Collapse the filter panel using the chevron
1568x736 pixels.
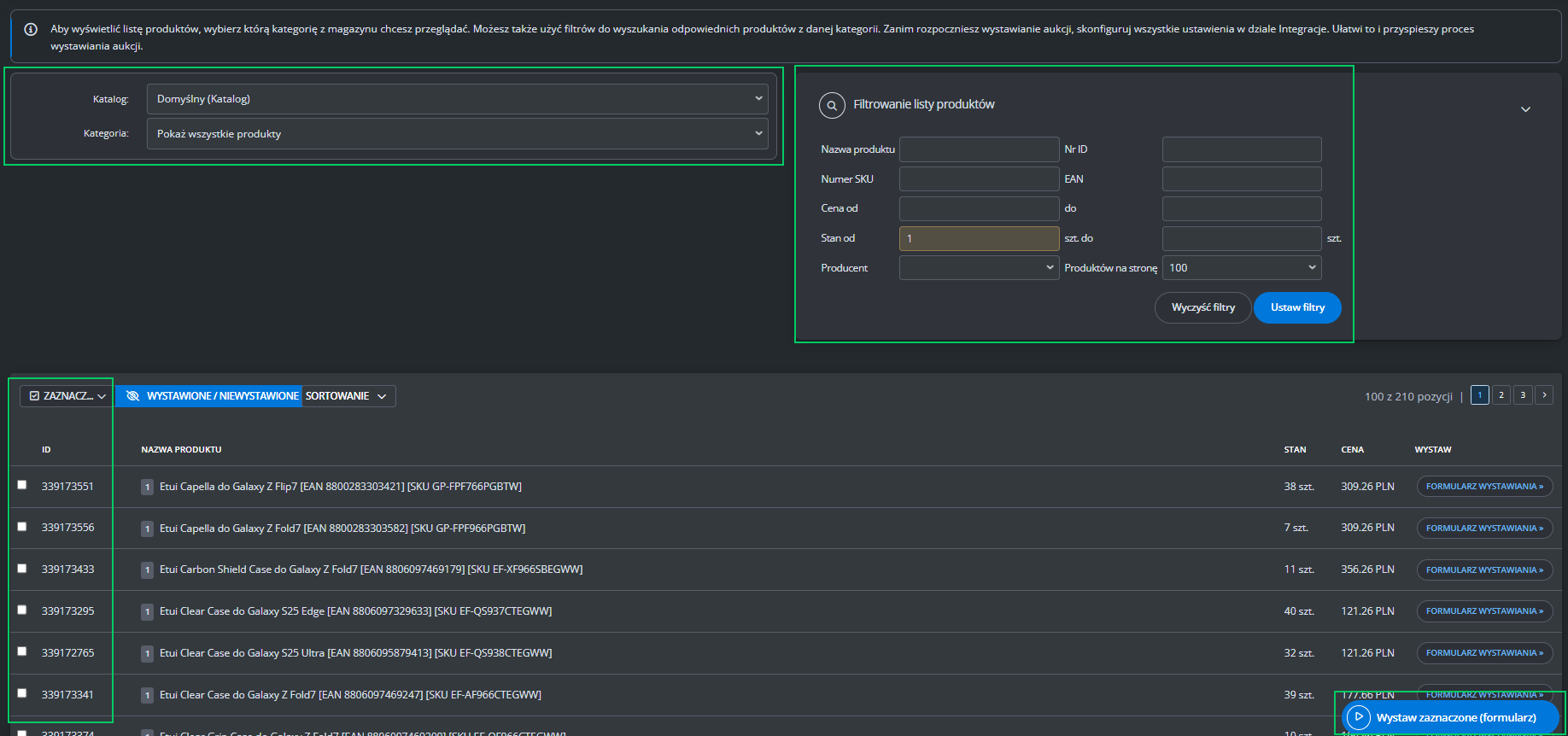point(1525,109)
